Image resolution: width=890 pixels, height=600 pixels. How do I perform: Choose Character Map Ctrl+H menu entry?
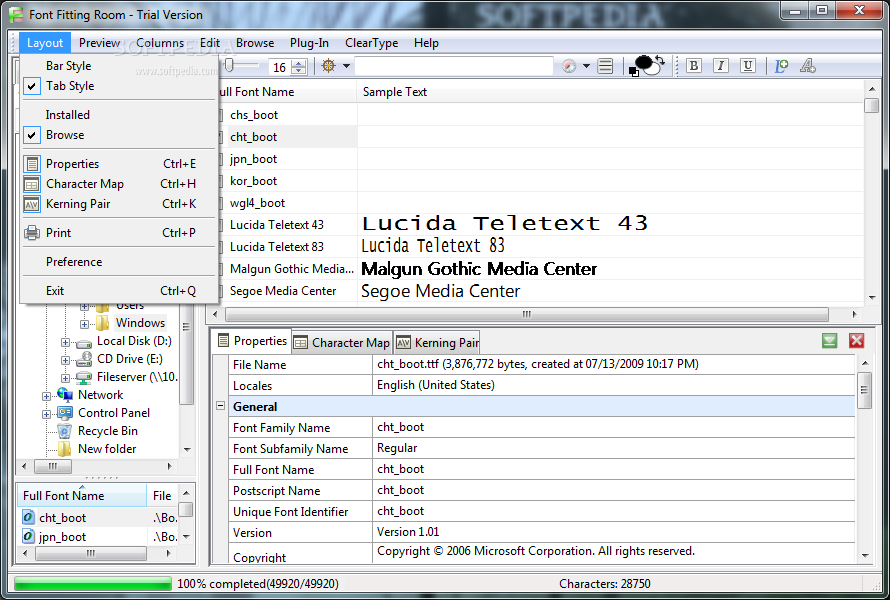point(119,184)
